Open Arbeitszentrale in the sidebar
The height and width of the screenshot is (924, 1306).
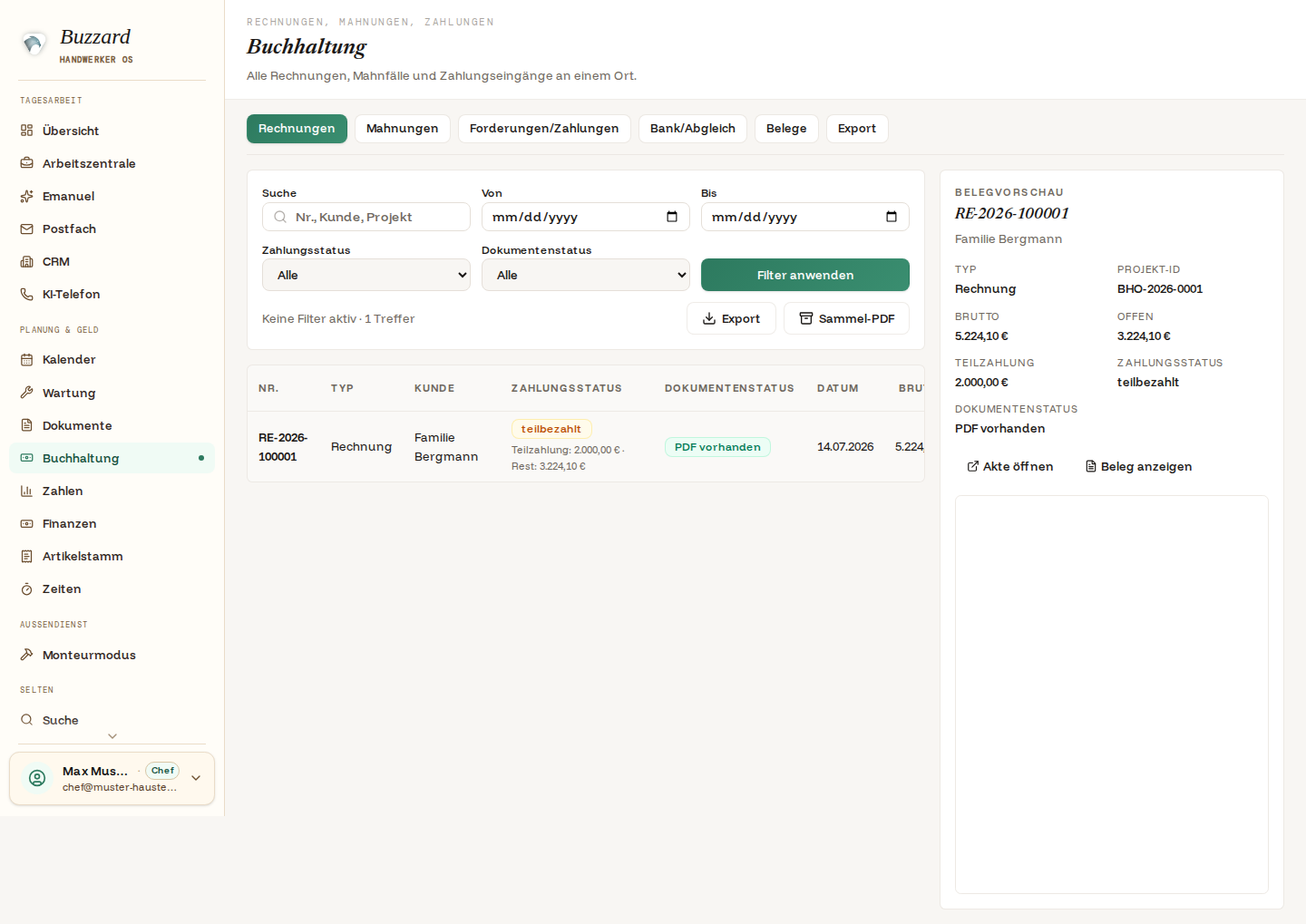pos(112,163)
